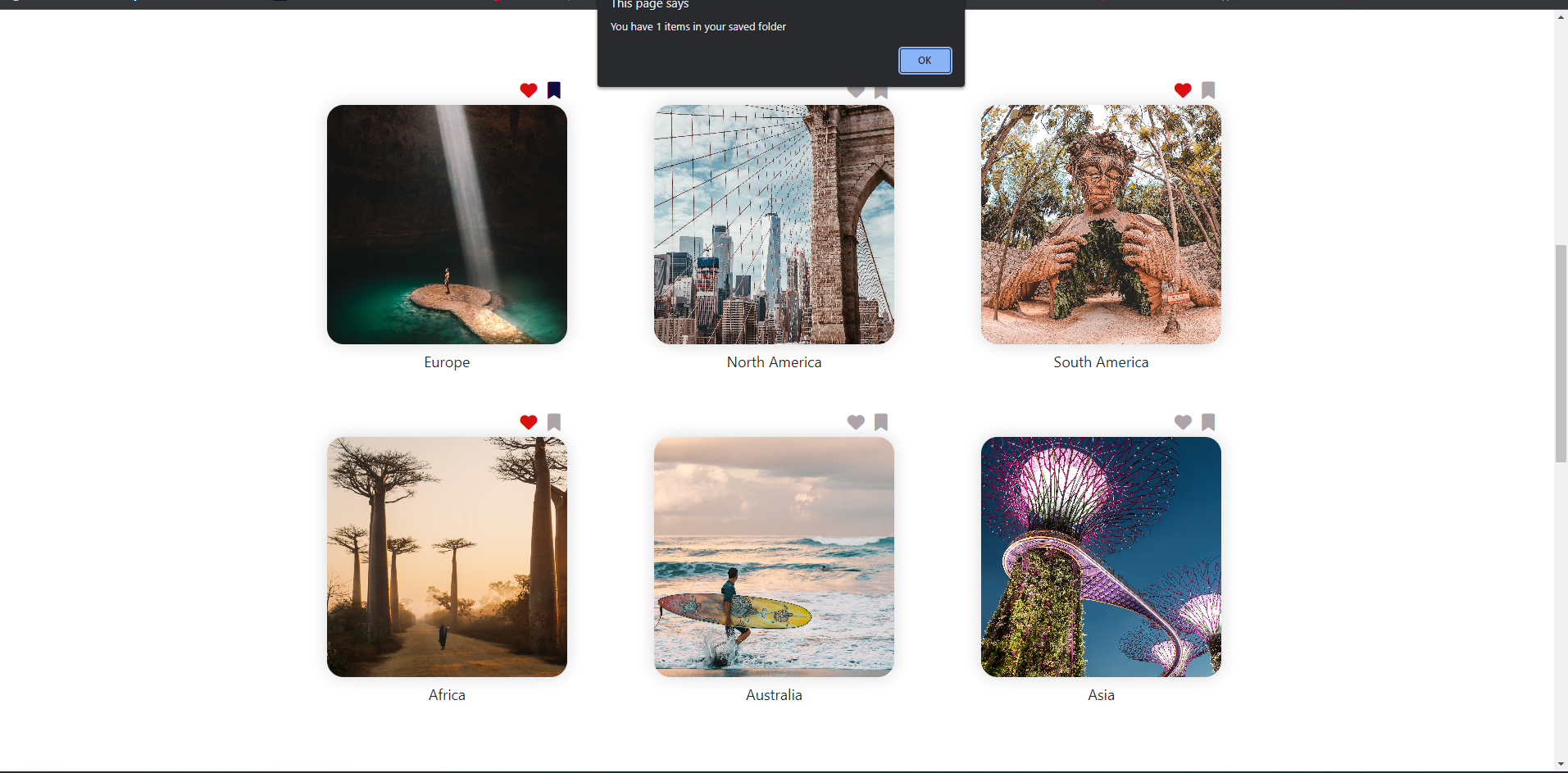
Task: Save the North America card with the bookmark icon
Action: (x=880, y=90)
